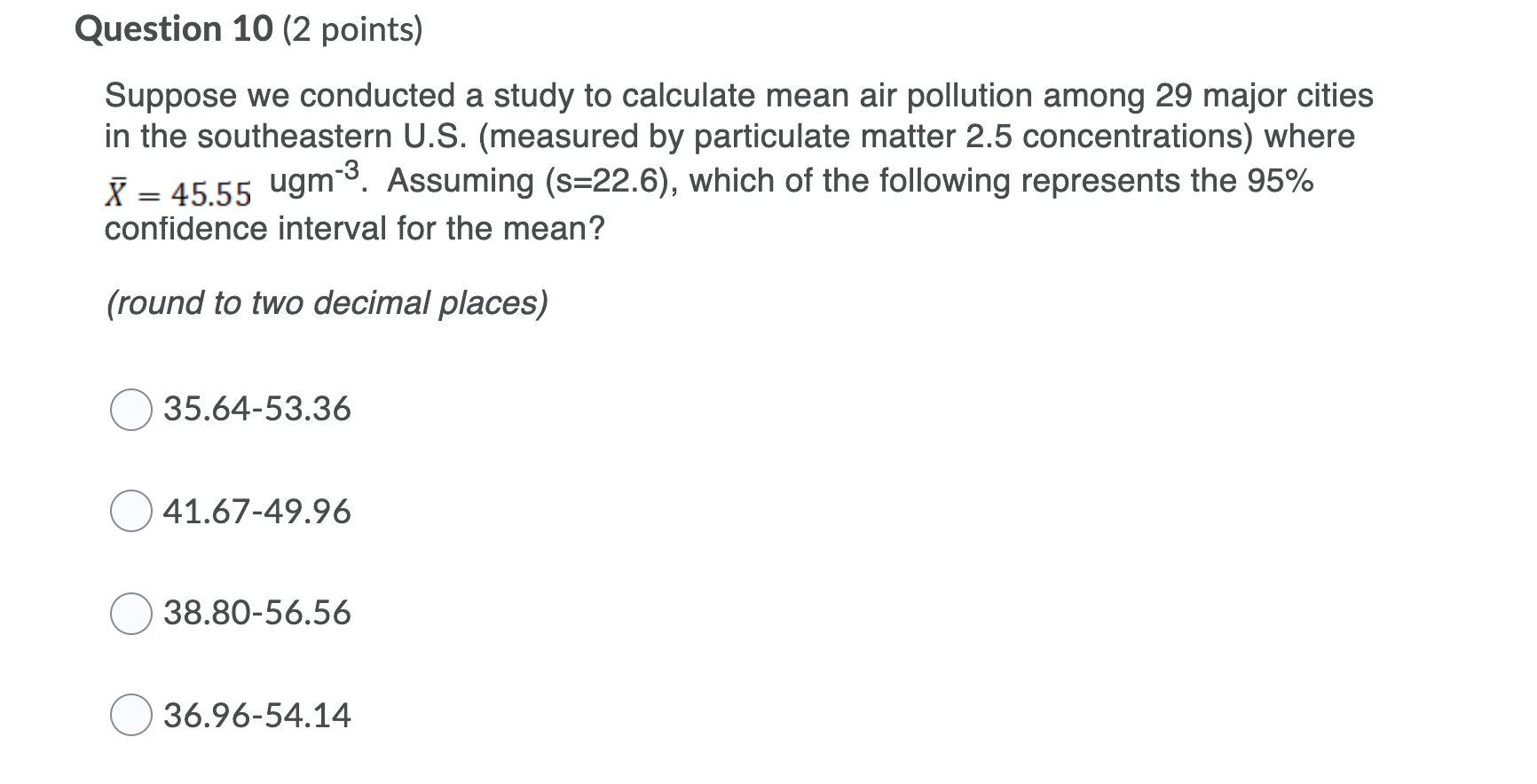Screen dimensions: 1537x784
Task: Click the circle beside 36.96-54.14
Action: point(130,716)
